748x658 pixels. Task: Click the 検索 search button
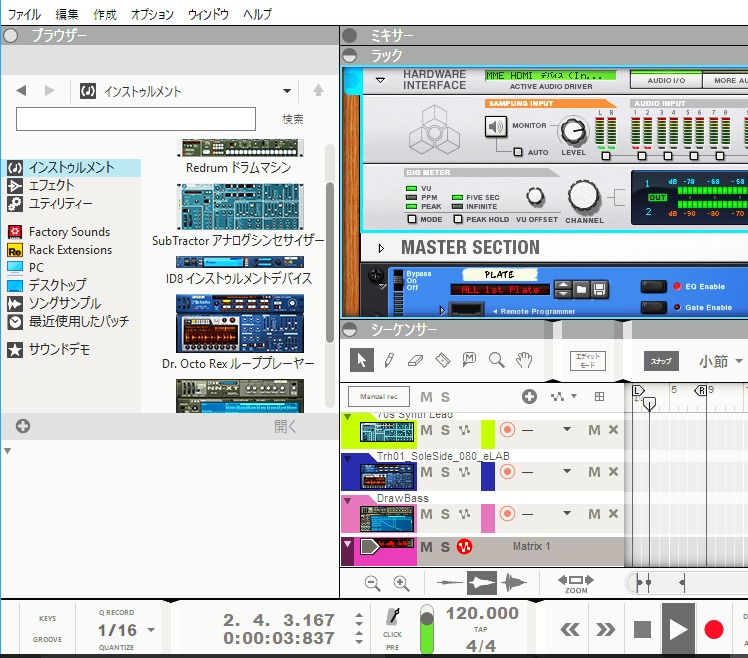coord(292,119)
